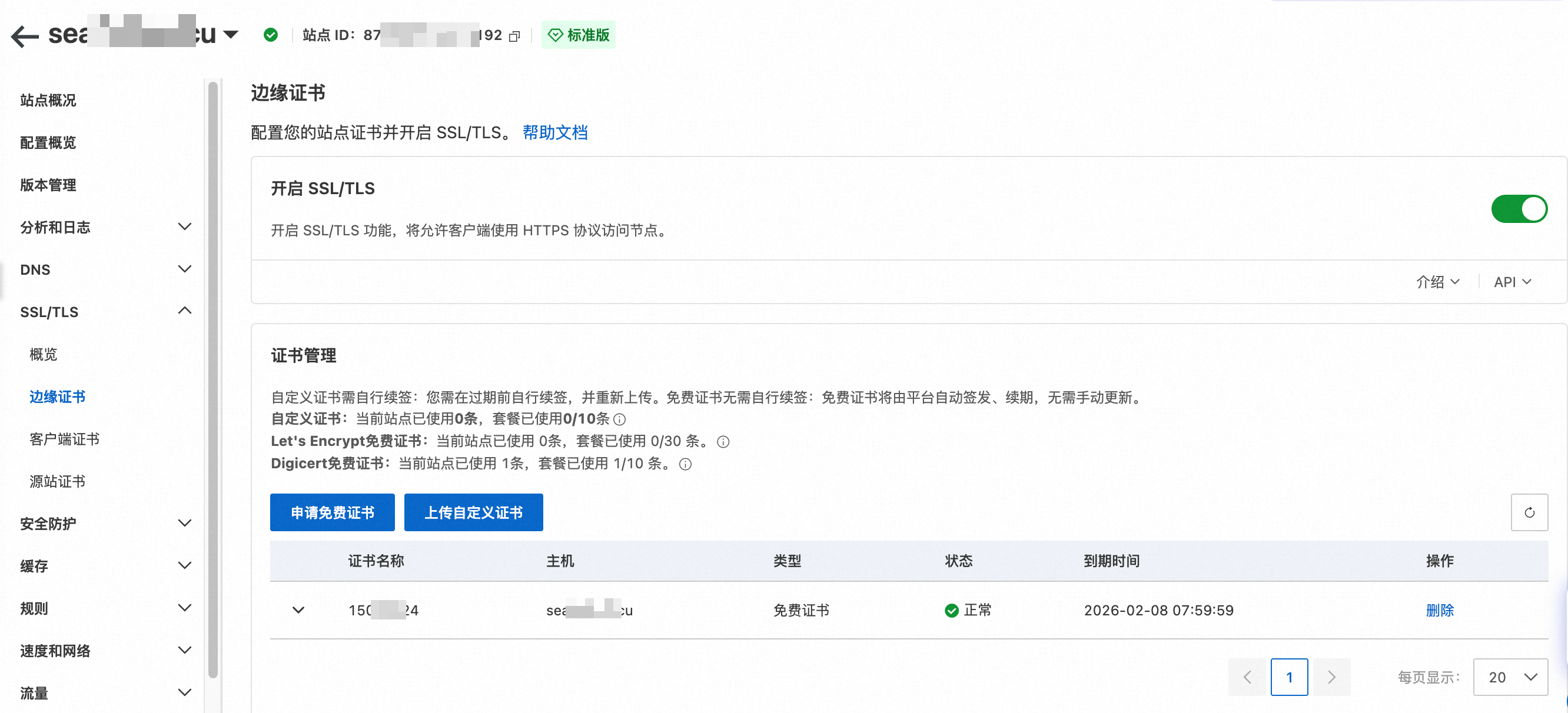The width and height of the screenshot is (1568, 713).
Task: Open 客户端证书 in the sidebar
Action: click(x=65, y=439)
